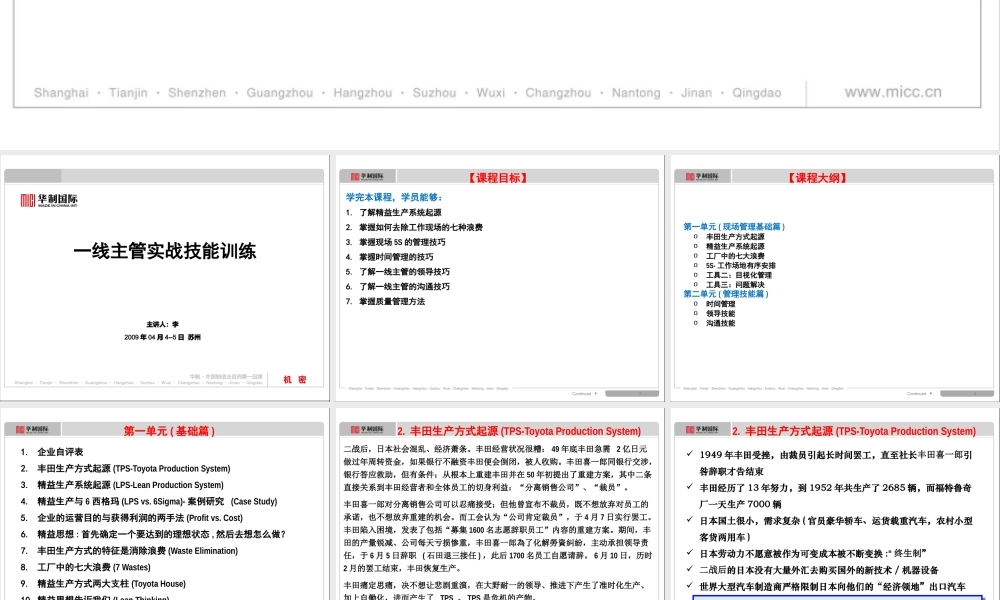Click the bullet beginning "1949年丰田受挫"
The height and width of the screenshot is (600, 1000).
835,464
